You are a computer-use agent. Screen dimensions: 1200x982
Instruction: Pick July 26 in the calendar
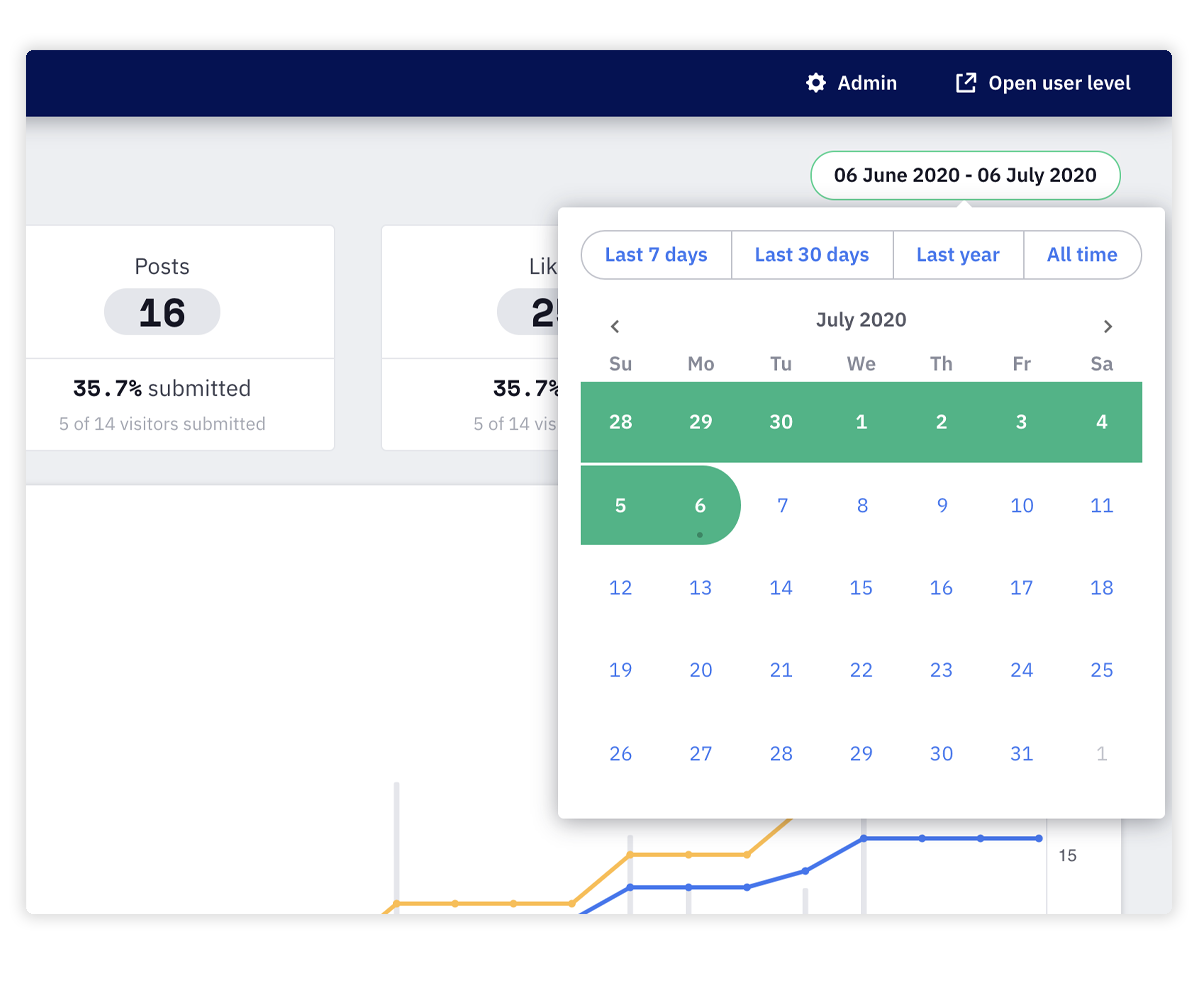[621, 754]
